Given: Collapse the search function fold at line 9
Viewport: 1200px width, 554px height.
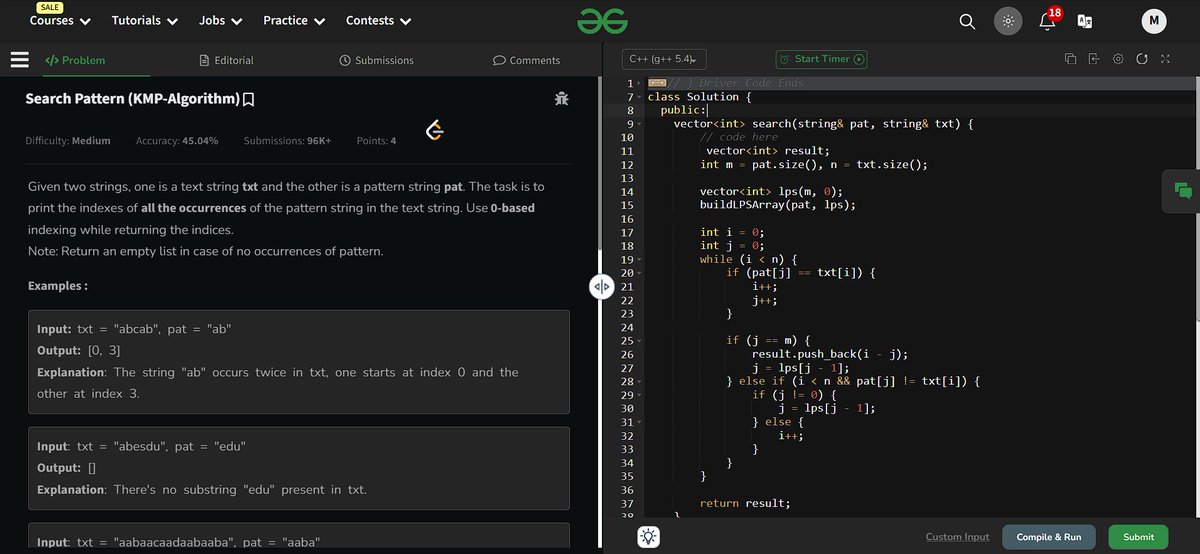Looking at the screenshot, I should click(639, 124).
